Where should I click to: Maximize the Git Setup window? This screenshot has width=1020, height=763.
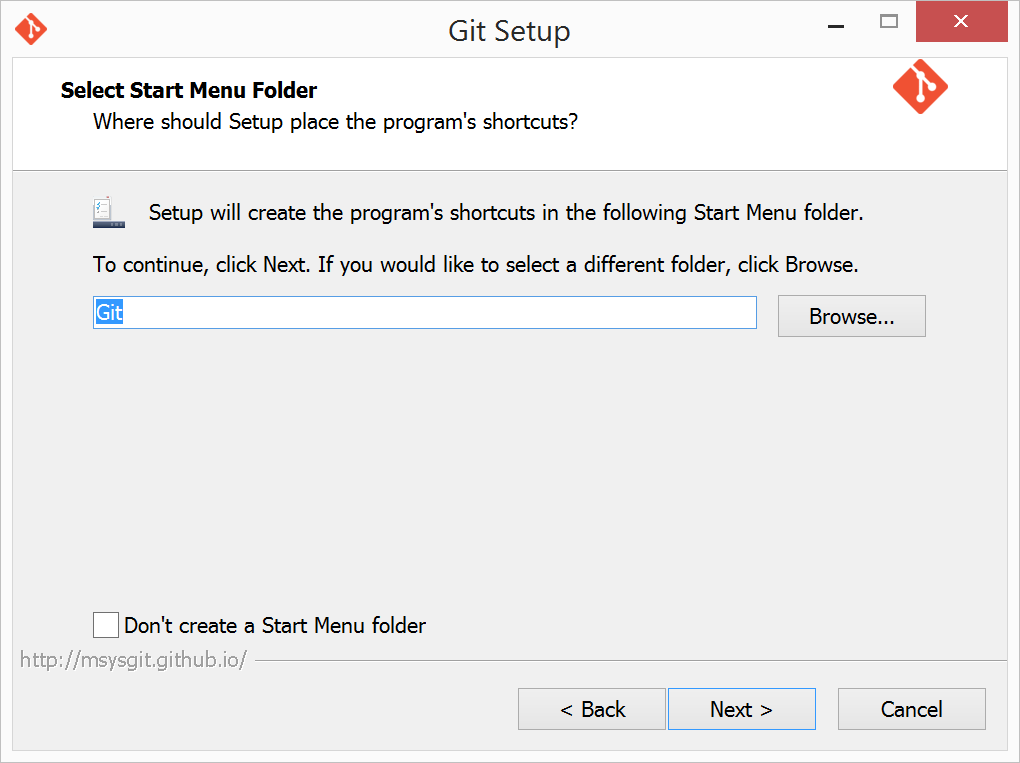[x=889, y=22]
